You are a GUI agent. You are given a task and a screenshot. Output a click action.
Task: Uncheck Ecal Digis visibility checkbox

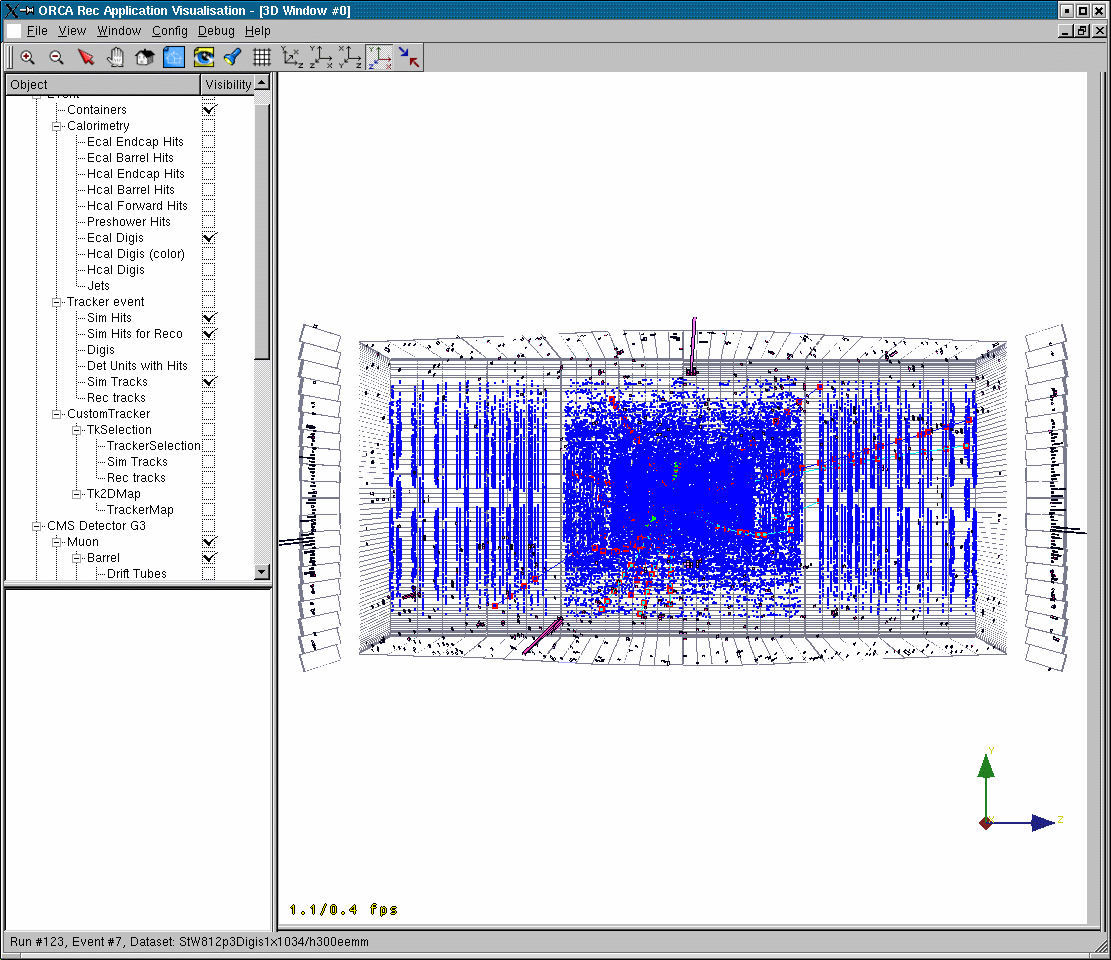(x=209, y=238)
